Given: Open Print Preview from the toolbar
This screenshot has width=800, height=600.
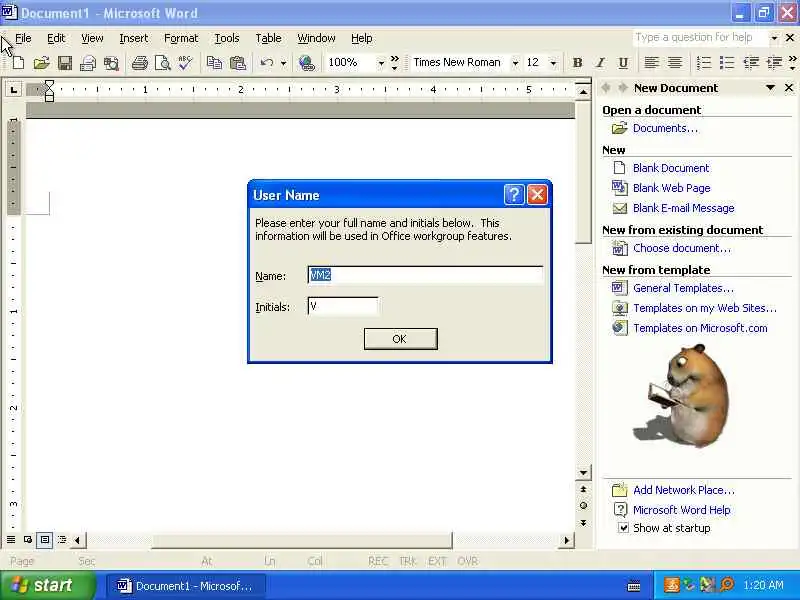Looking at the screenshot, I should (x=162, y=63).
